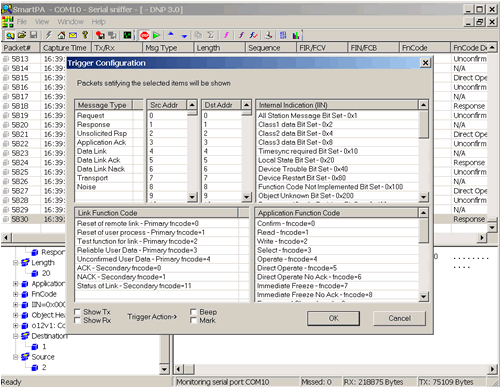Select Unsolicited Rsp in Message Type list
The height and width of the screenshot is (387, 500).
point(102,133)
